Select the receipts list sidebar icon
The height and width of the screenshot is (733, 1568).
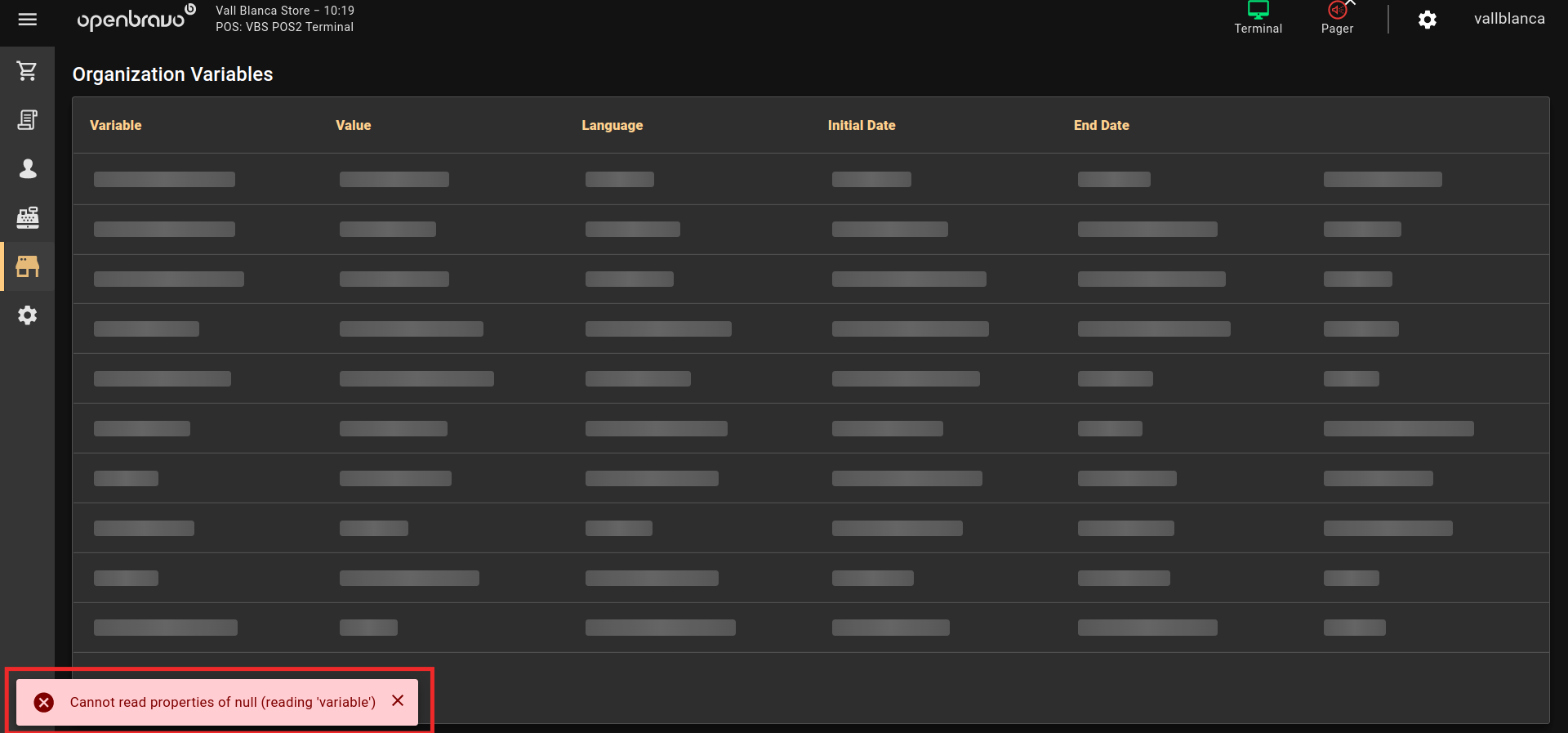[28, 120]
